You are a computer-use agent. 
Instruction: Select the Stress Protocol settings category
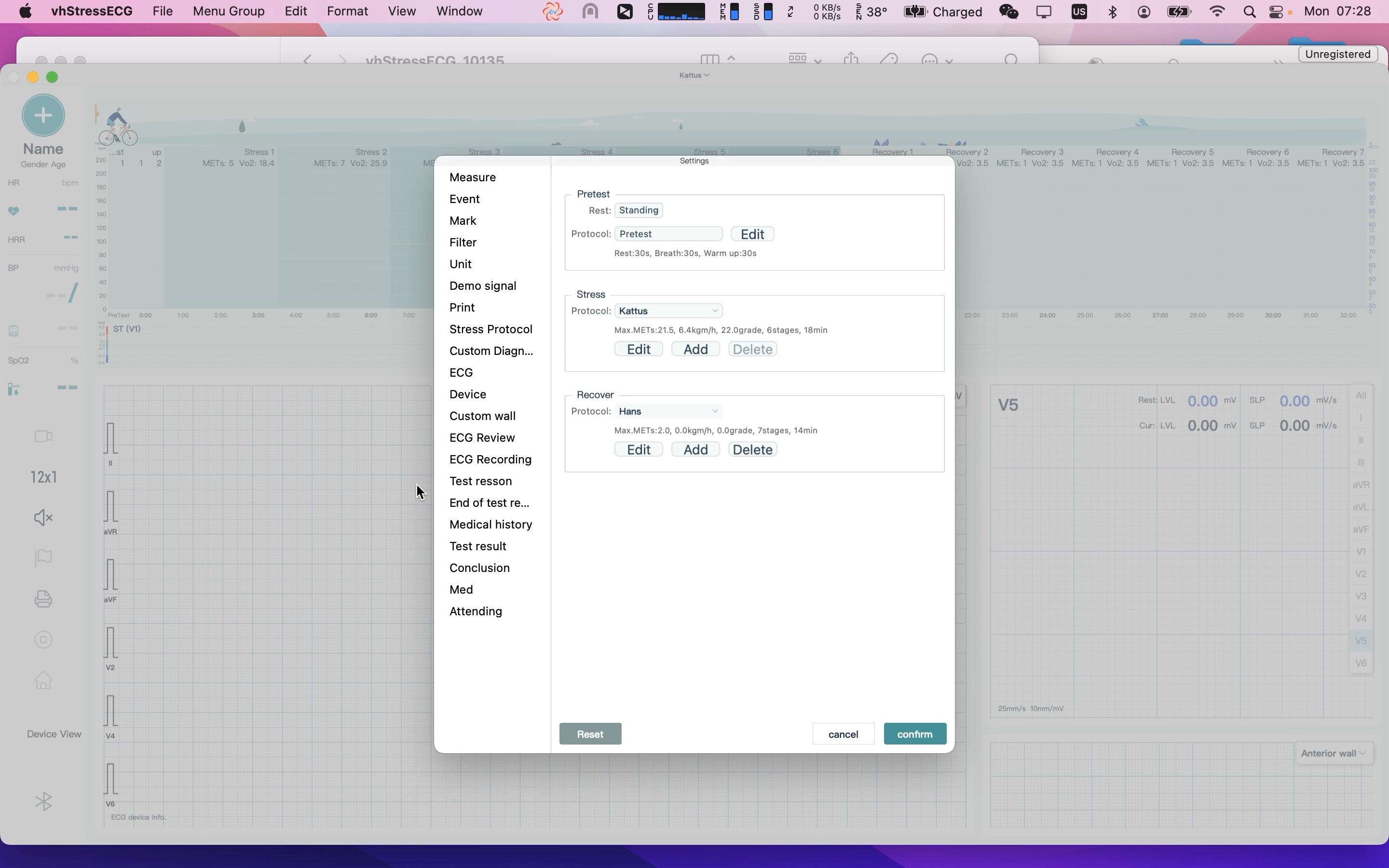(491, 329)
